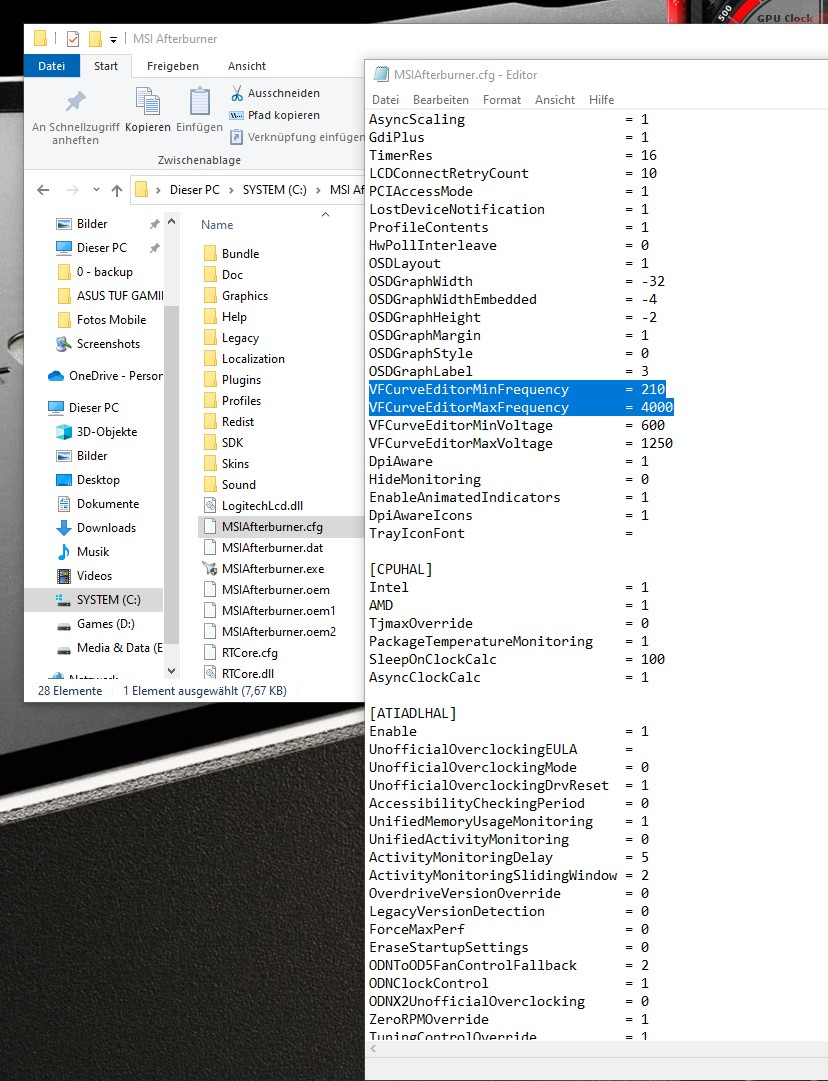This screenshot has width=828, height=1081.
Task: Click the Explorer back arrow
Action: pos(43,190)
